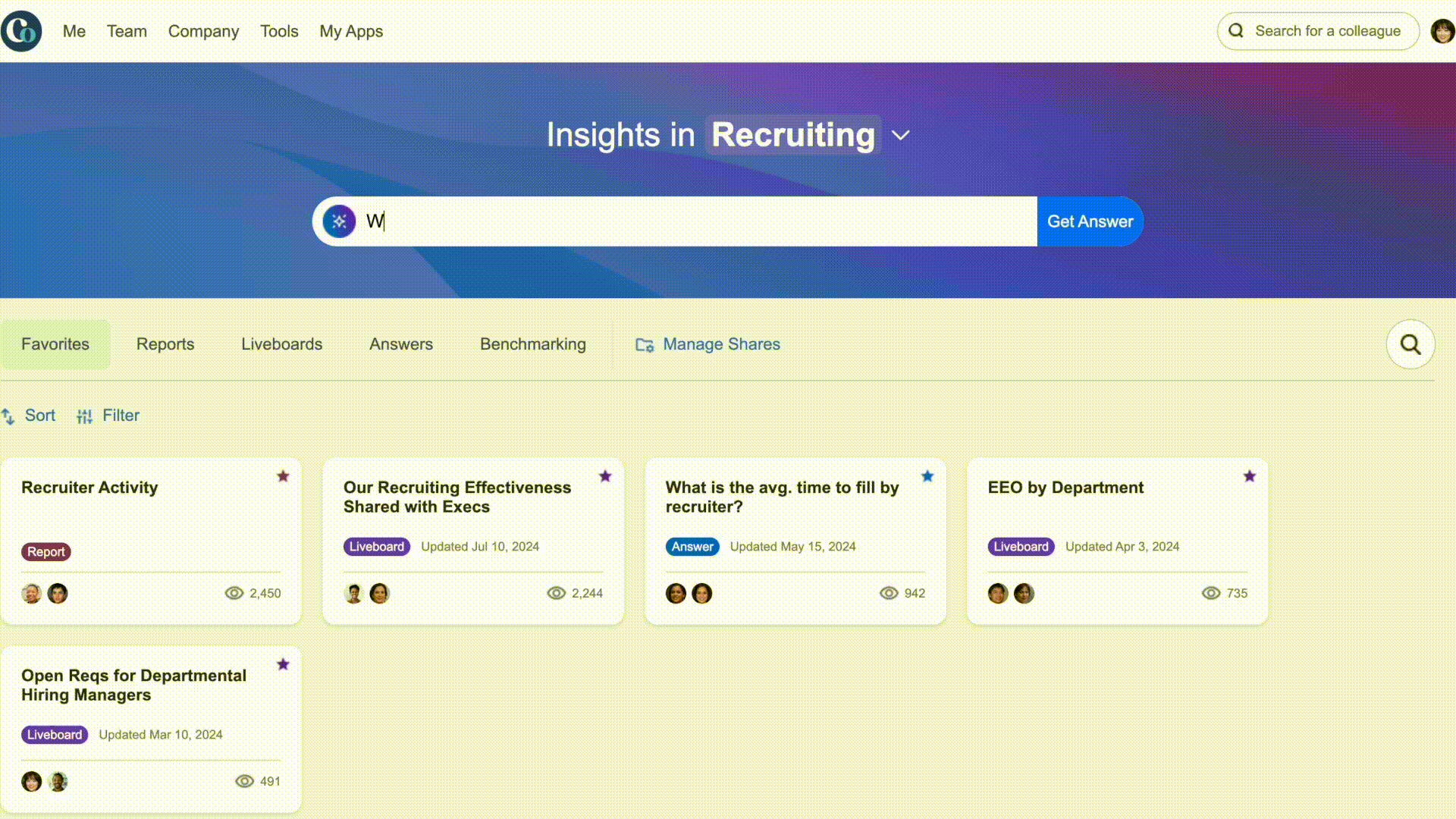Toggle favorite on Our Recruiting Effectiveness card

[604, 477]
